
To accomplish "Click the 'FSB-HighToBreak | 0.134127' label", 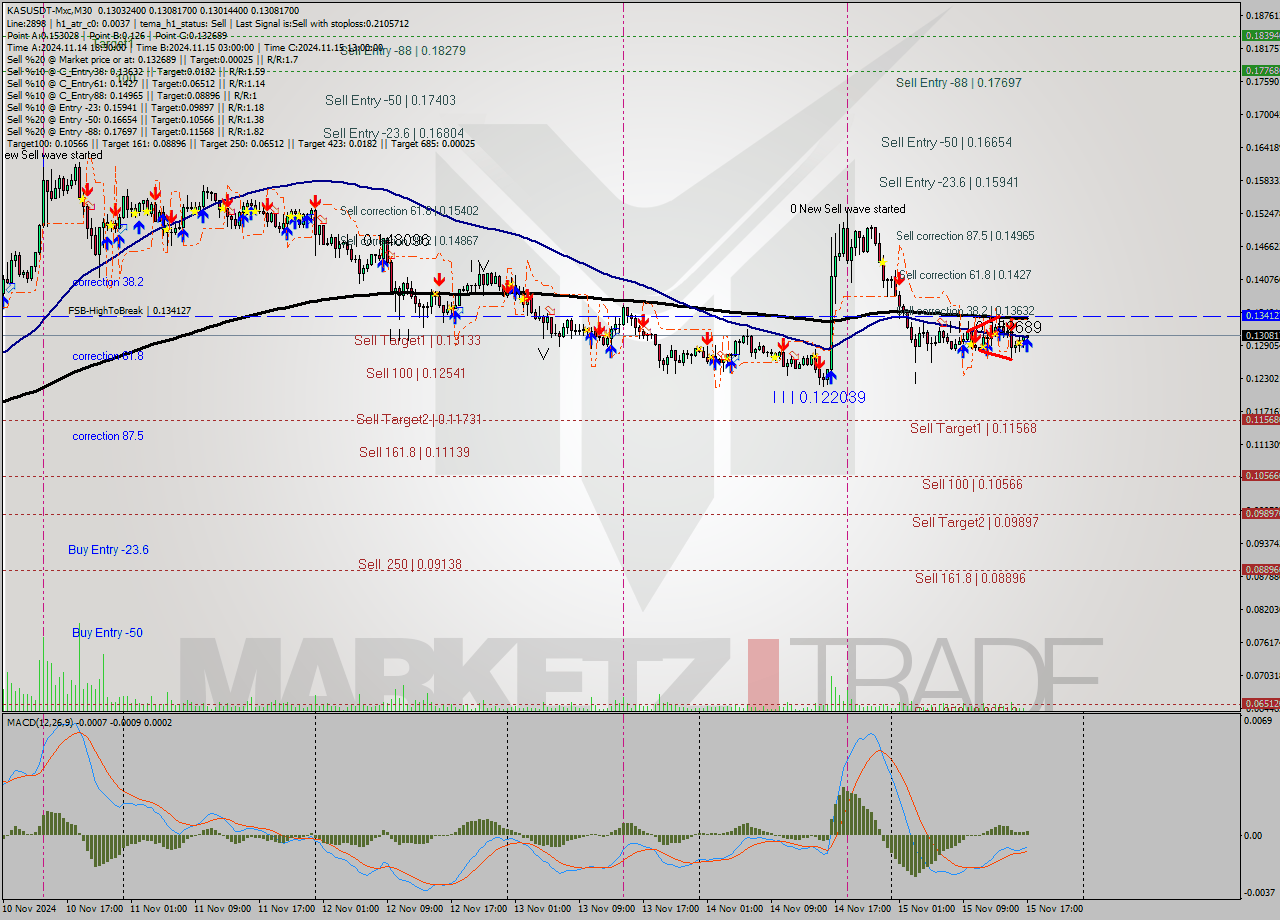I will click(129, 311).
